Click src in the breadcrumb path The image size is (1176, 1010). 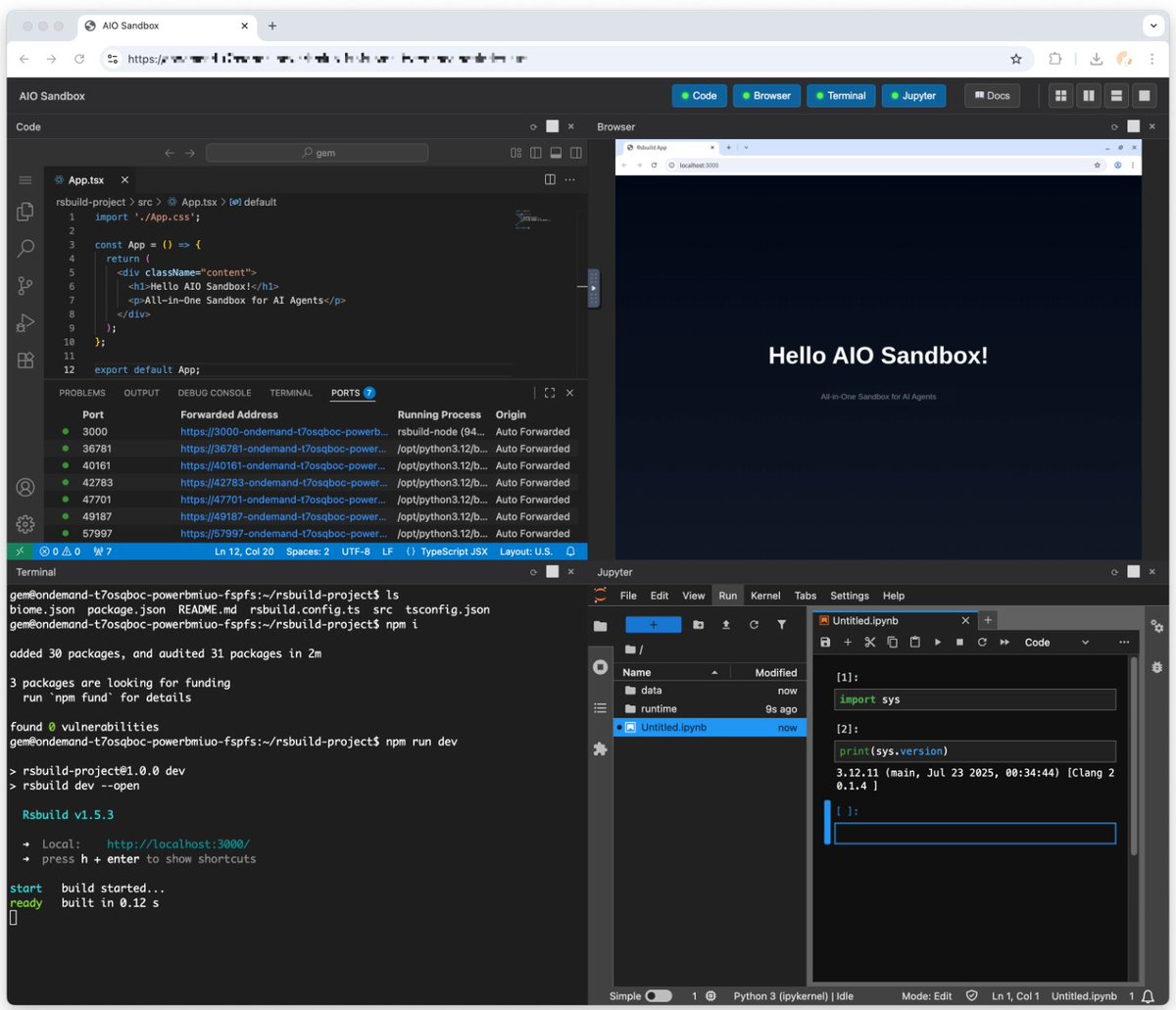pos(145,202)
